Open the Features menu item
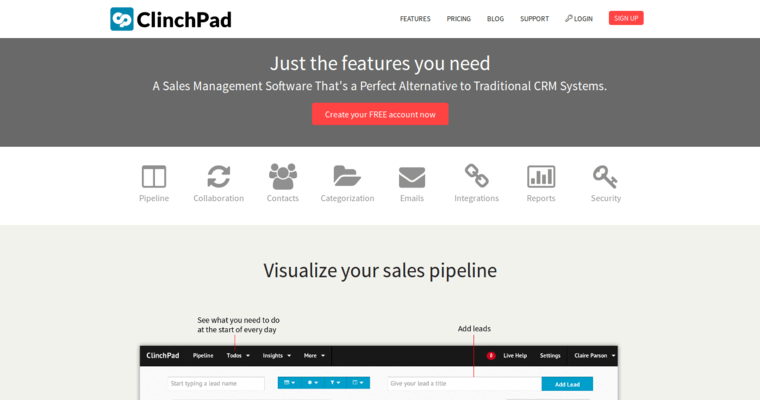This screenshot has height=400, width=760. (x=415, y=19)
